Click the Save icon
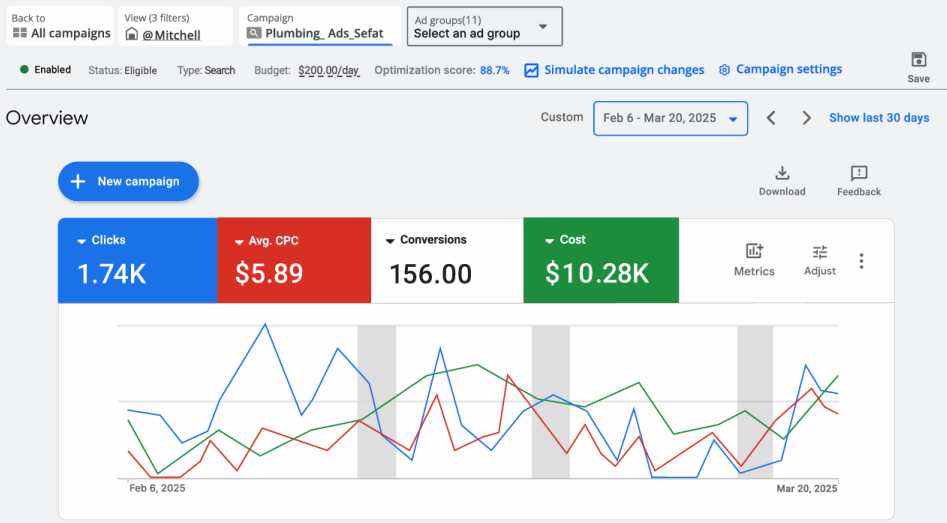947x523 pixels. click(x=918, y=61)
